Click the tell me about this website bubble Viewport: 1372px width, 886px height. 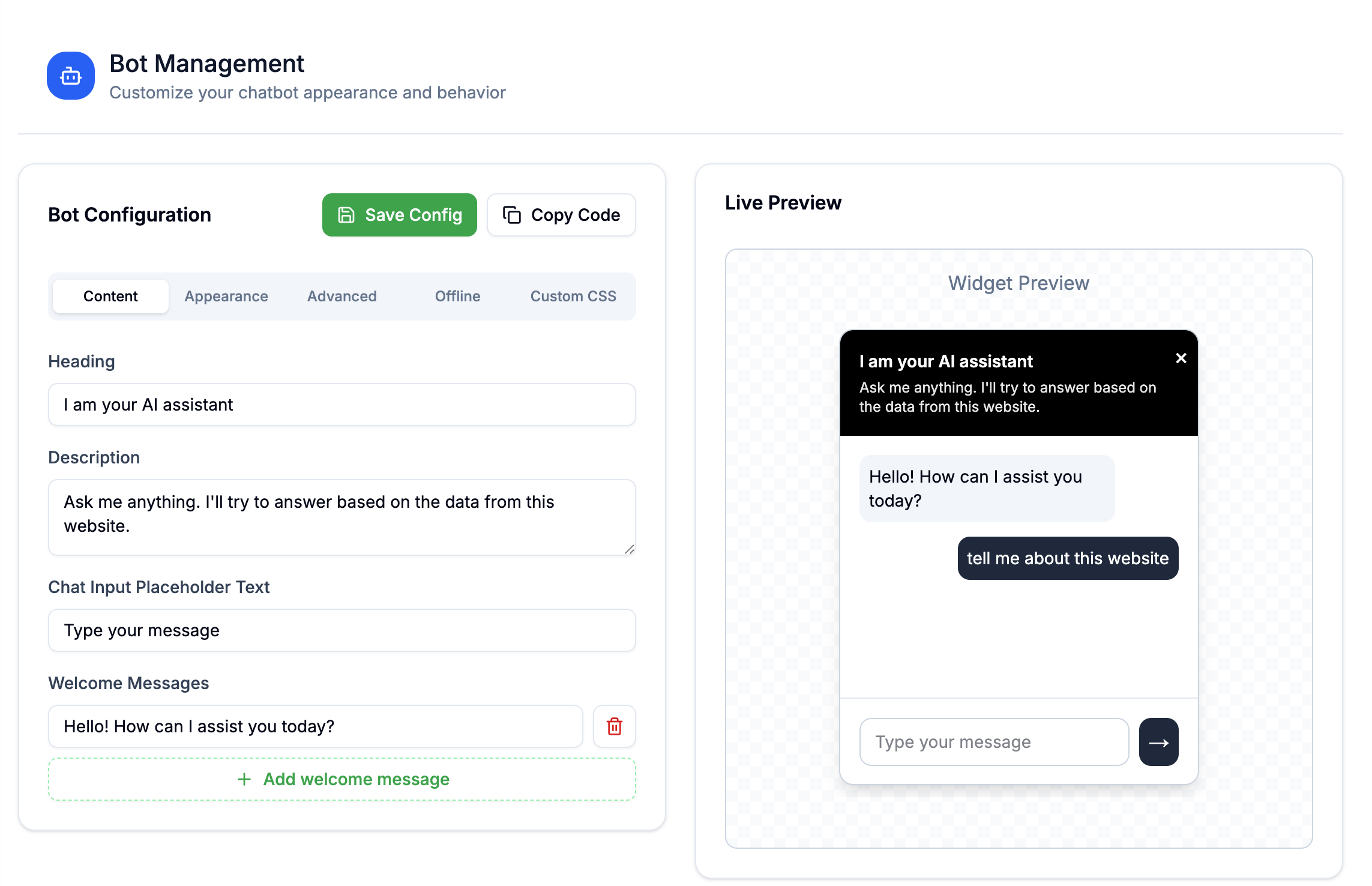(x=1068, y=558)
